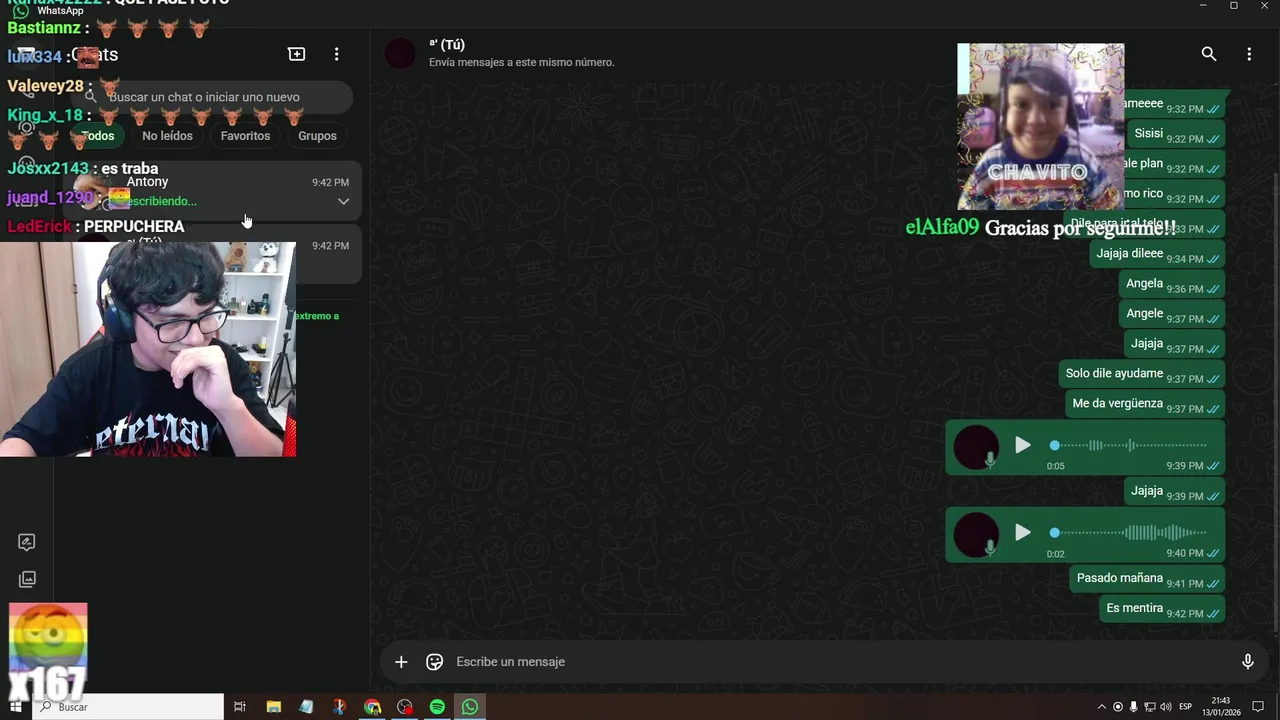Open Notepad app on the taskbar

point(306,707)
